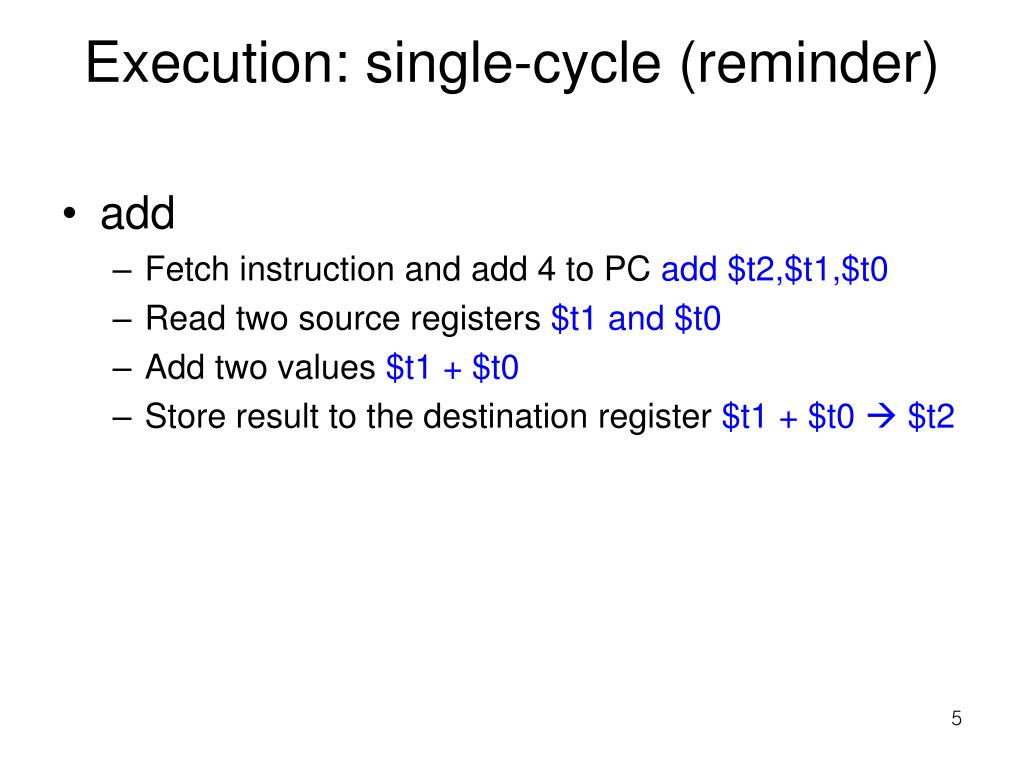Click the dash before 'Read two source'
The height and width of the screenshot is (768, 1024).
point(121,321)
